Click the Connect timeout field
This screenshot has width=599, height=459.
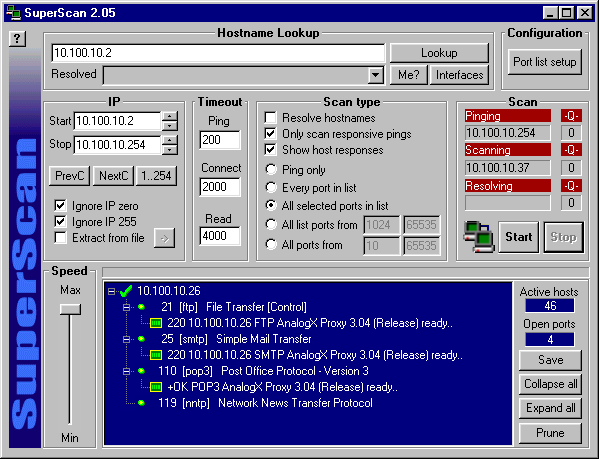[220, 187]
